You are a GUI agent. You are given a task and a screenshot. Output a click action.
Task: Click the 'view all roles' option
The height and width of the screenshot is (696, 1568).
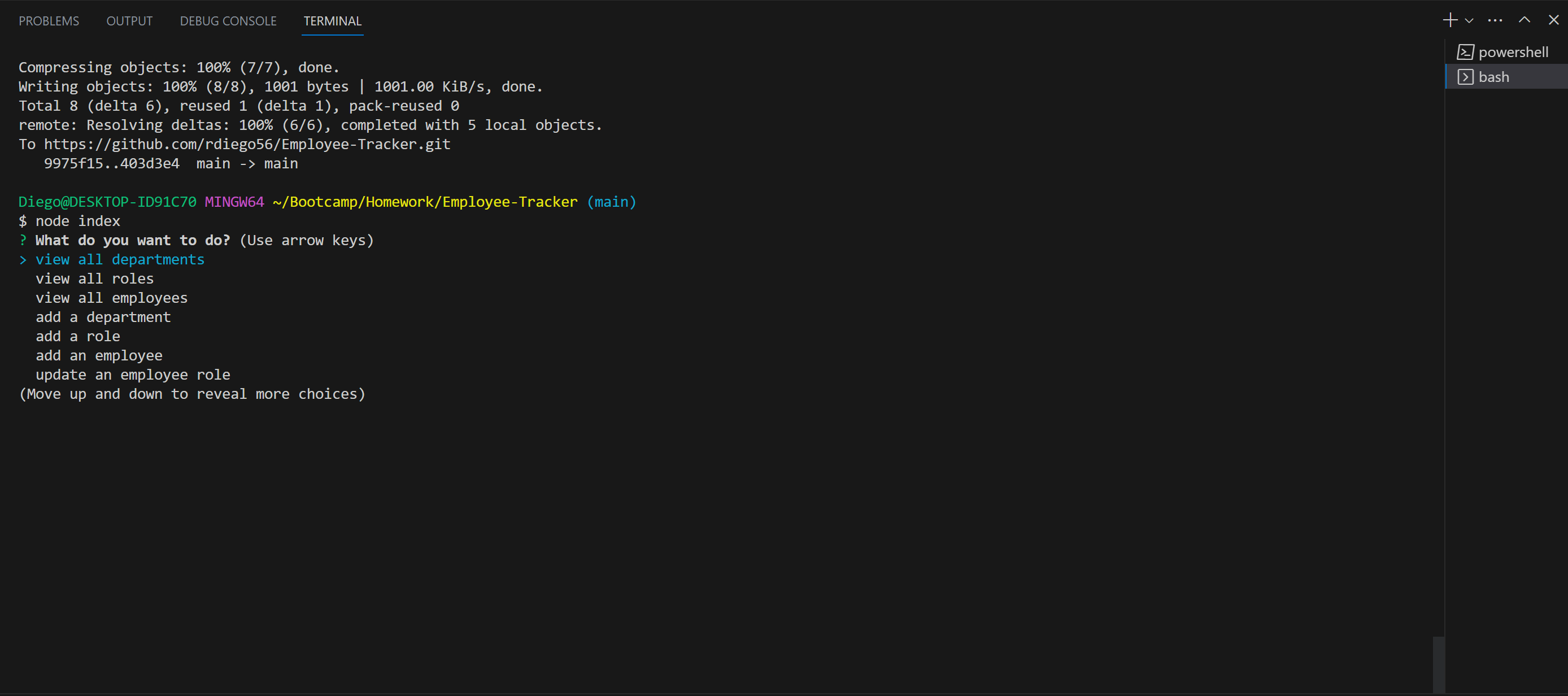(x=94, y=279)
